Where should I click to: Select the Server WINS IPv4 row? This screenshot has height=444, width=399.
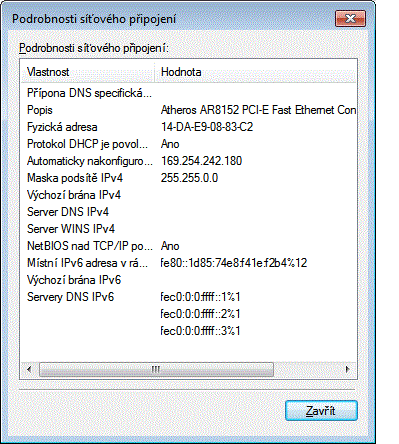click(189, 229)
